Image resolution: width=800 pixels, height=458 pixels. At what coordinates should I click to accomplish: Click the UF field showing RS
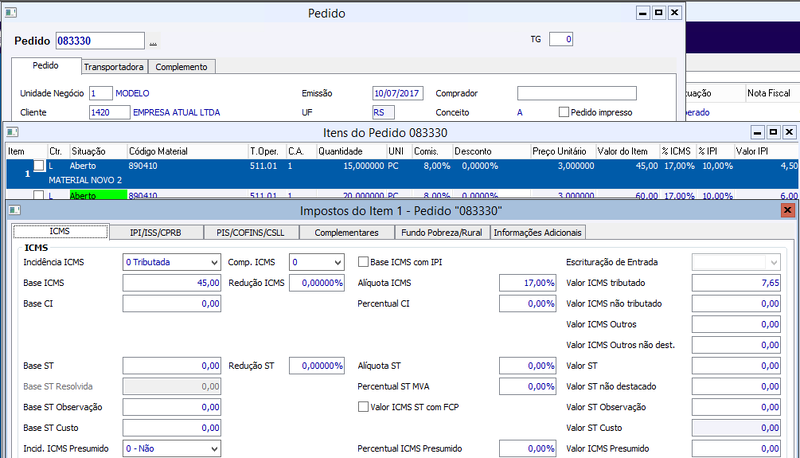click(x=383, y=112)
